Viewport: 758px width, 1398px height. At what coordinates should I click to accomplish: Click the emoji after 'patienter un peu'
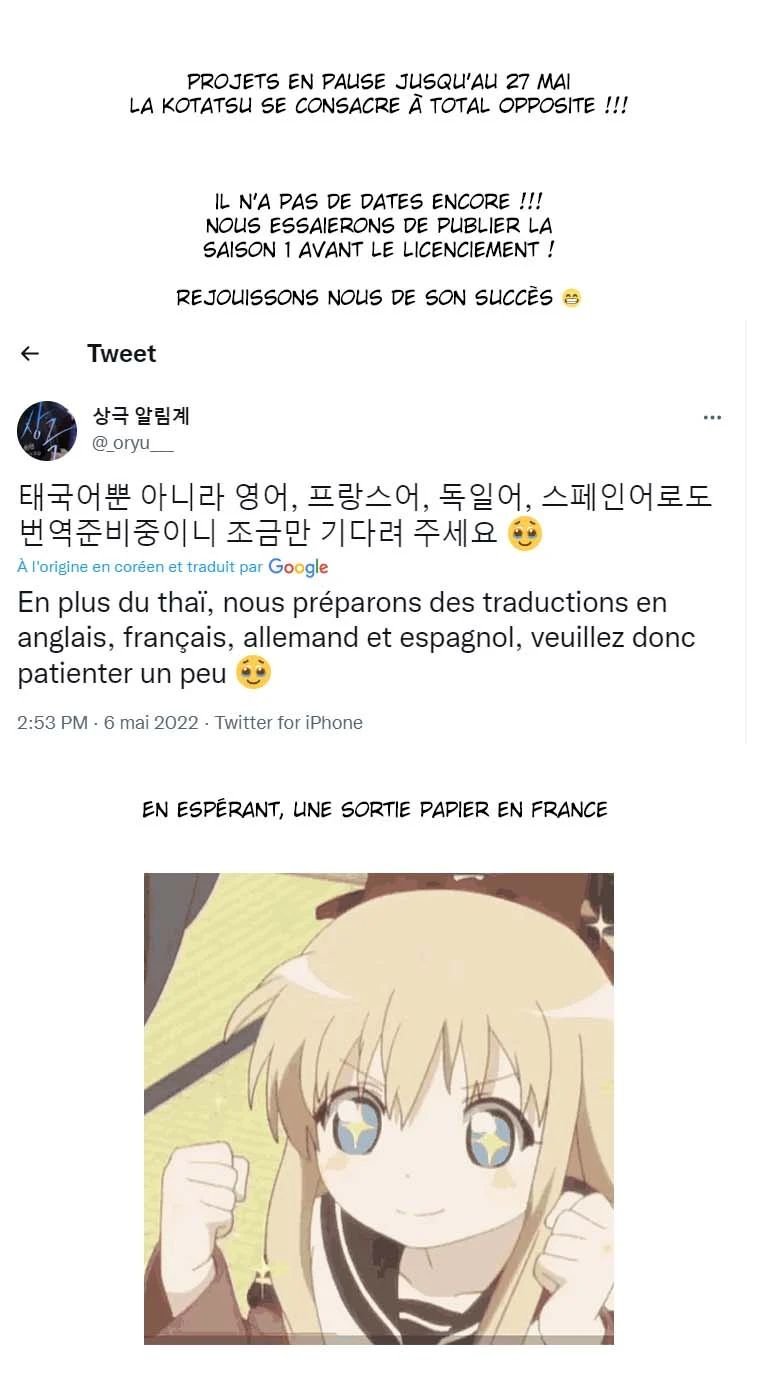click(x=253, y=674)
